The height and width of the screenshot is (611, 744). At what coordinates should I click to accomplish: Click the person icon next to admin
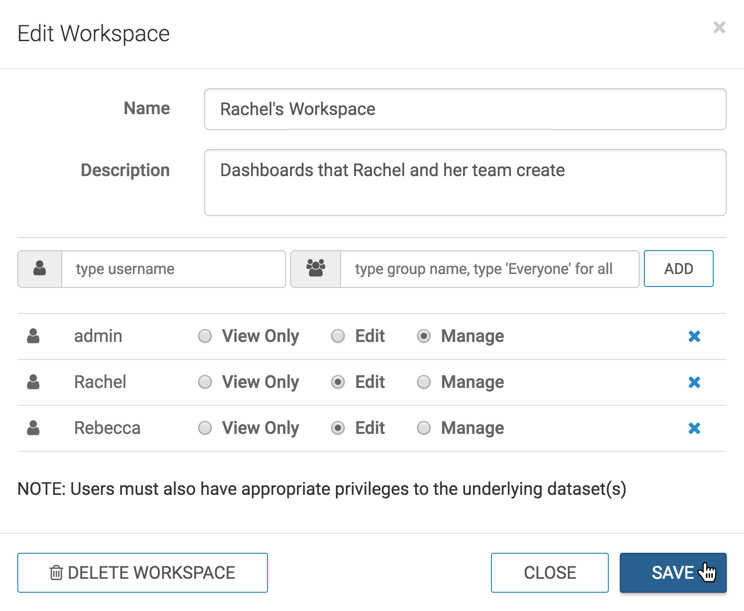click(x=33, y=337)
